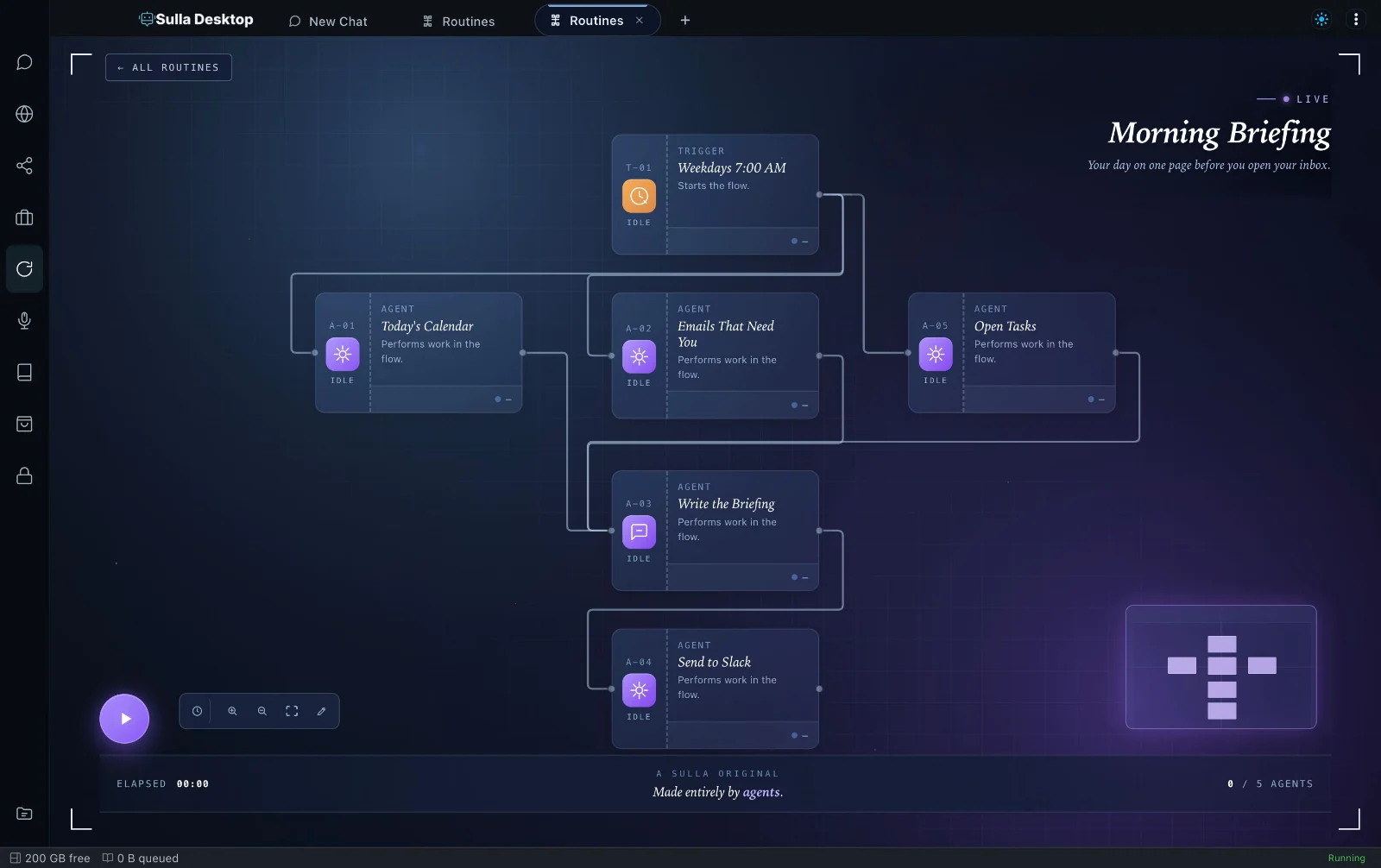
Task: Click the "Running" status indicator
Action: pyautogui.click(x=1346, y=858)
